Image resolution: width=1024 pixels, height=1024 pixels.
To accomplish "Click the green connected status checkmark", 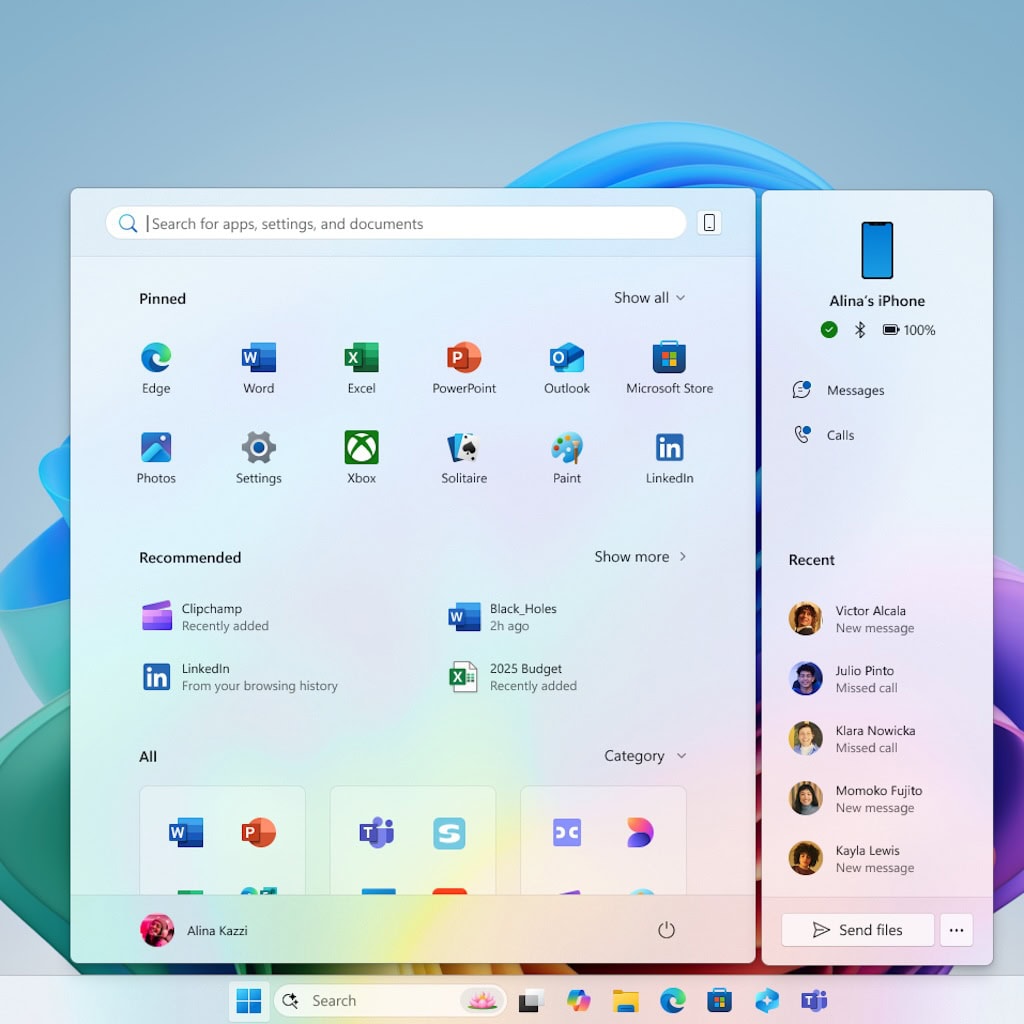I will (829, 330).
